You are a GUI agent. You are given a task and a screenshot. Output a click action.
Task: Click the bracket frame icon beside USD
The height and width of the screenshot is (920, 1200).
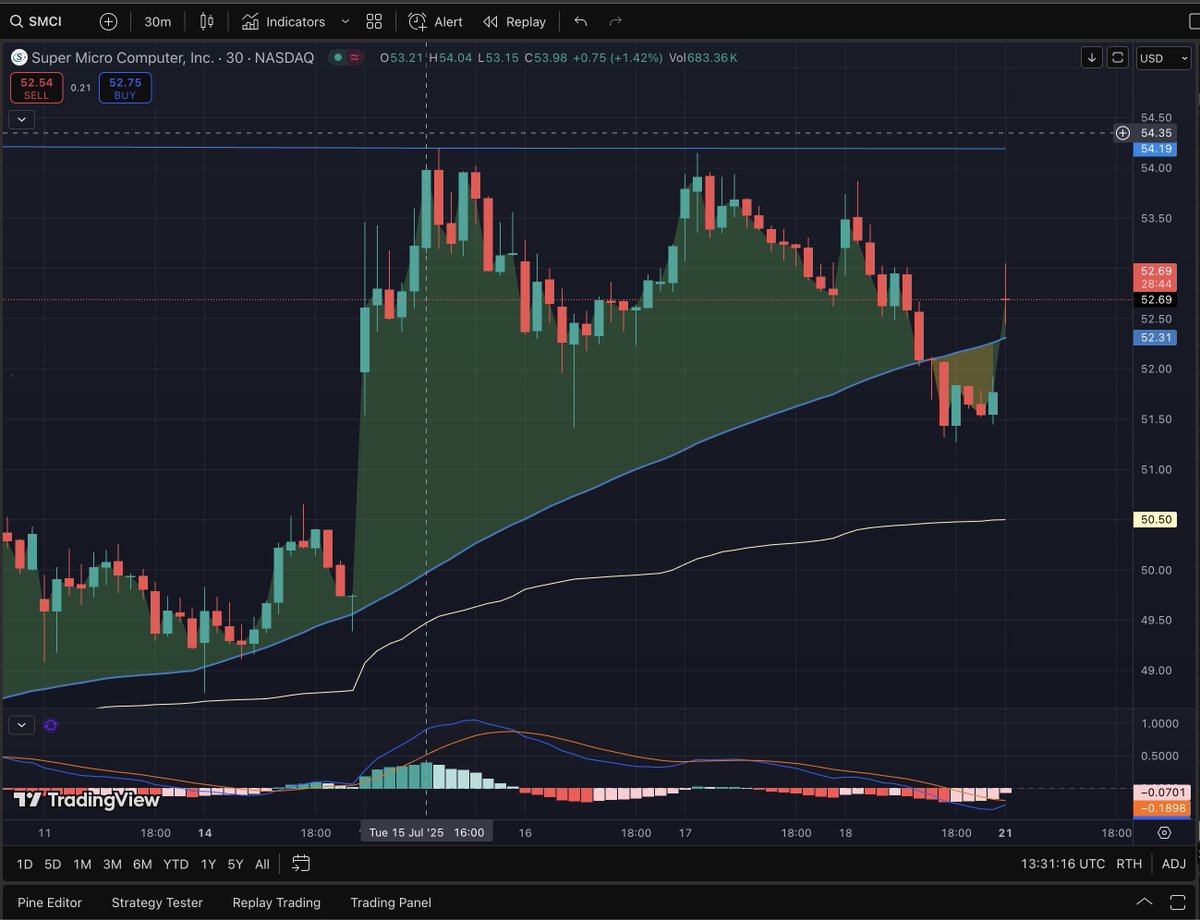click(x=1118, y=58)
